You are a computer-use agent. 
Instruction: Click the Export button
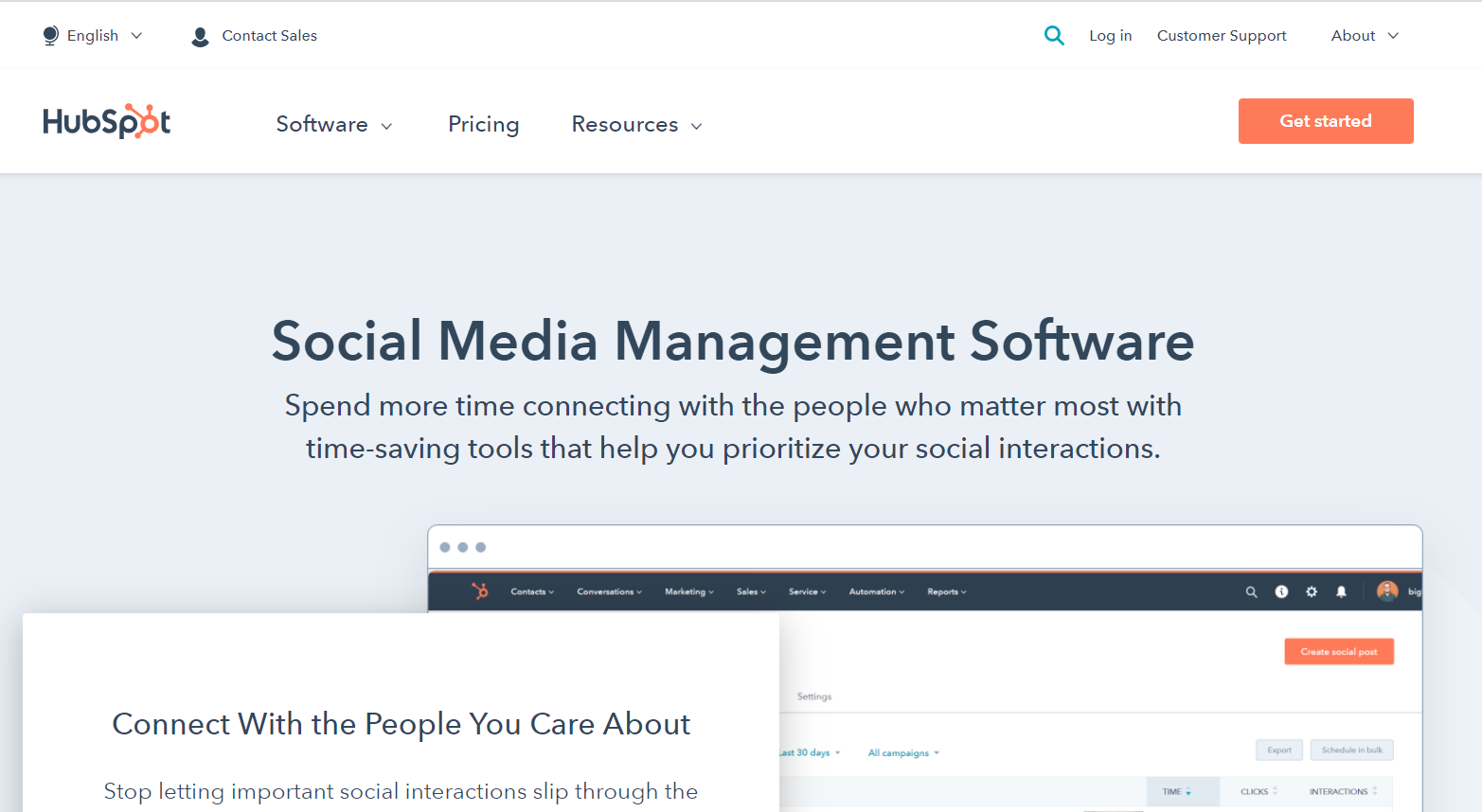coord(1279,750)
